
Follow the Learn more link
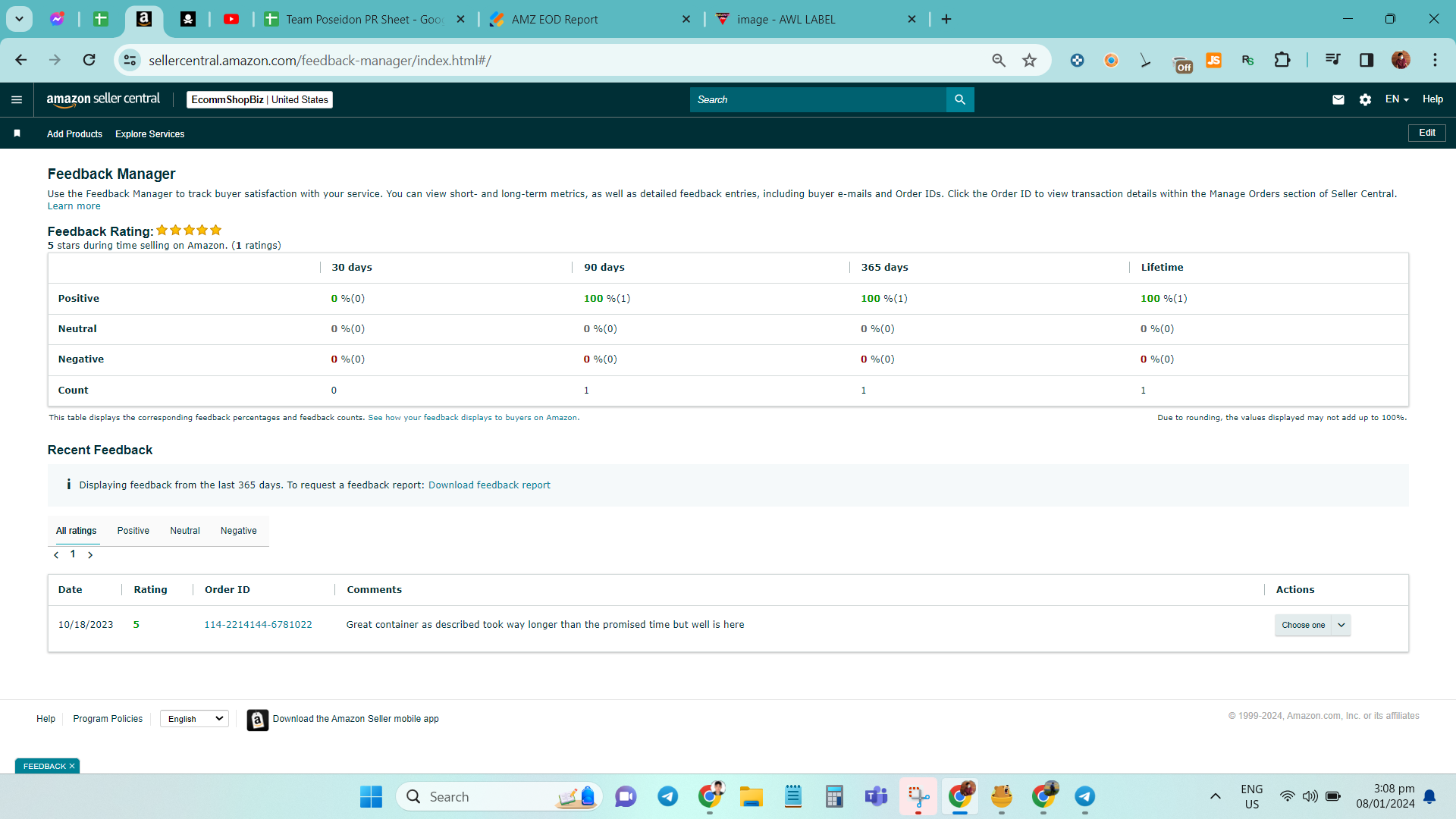[74, 206]
